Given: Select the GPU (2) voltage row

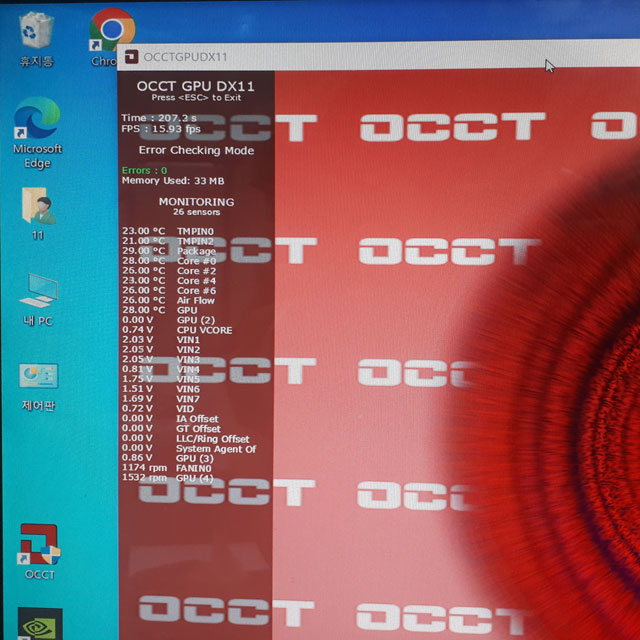Looking at the screenshot, I should point(168,320).
